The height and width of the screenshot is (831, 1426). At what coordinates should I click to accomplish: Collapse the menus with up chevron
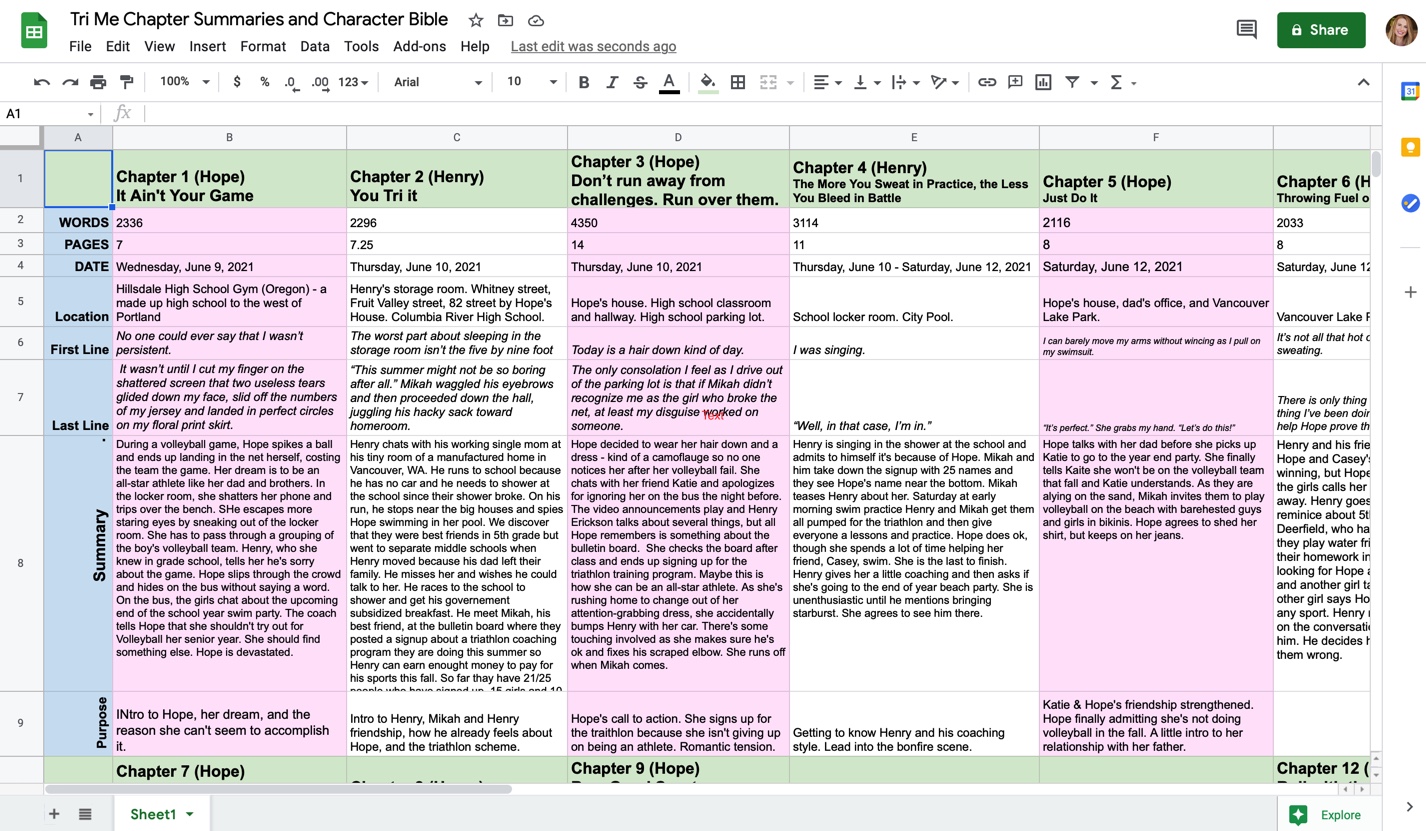[1363, 82]
